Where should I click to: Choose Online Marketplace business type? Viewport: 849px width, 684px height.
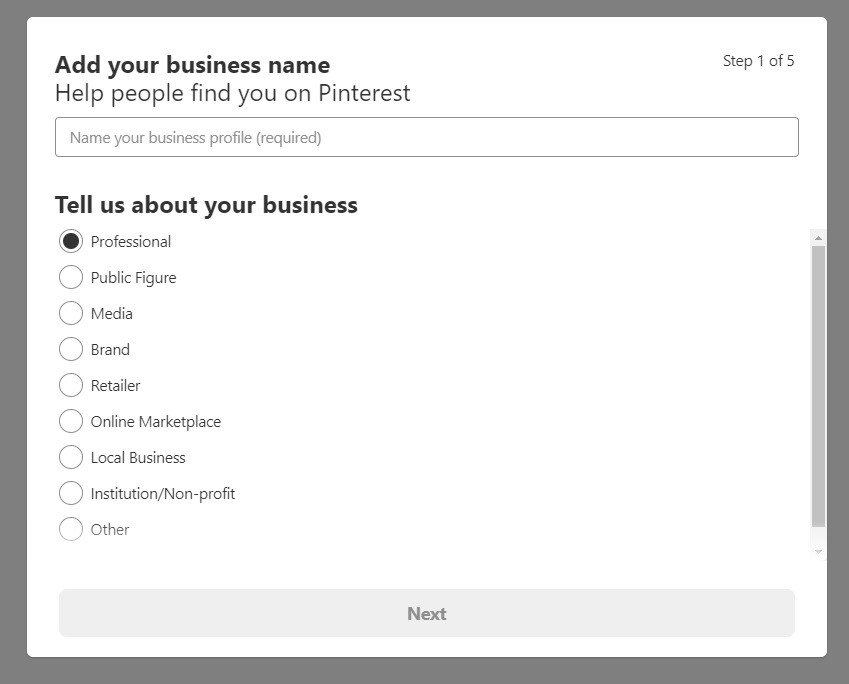click(x=71, y=421)
